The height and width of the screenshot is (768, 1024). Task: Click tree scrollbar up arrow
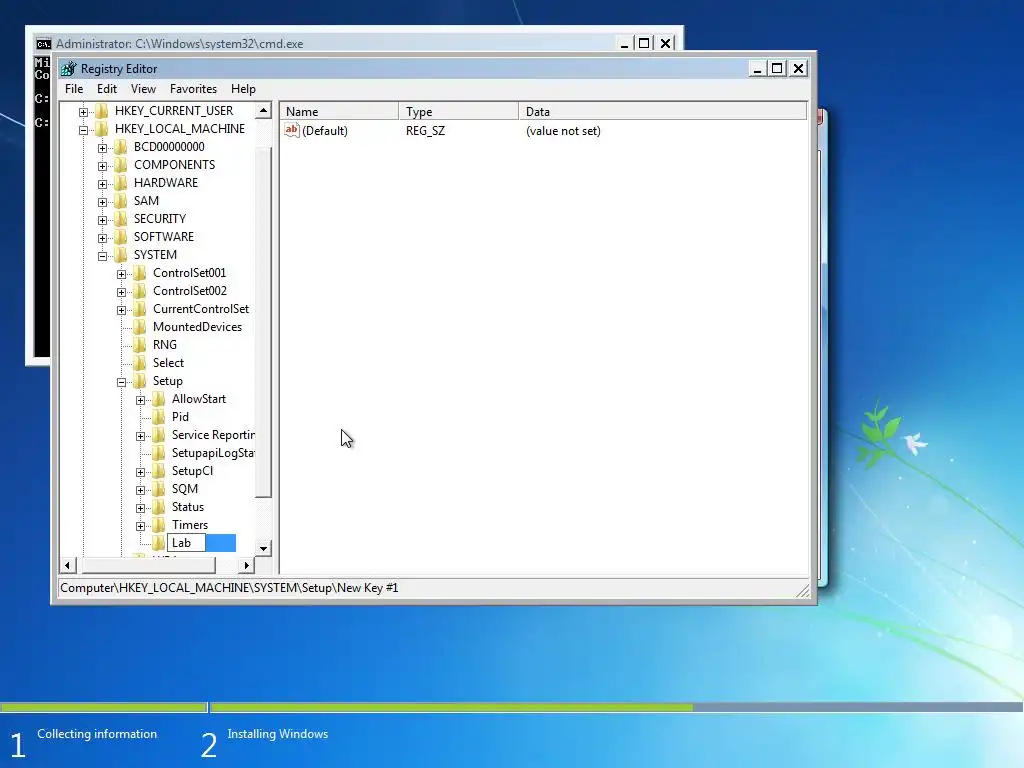tap(263, 110)
